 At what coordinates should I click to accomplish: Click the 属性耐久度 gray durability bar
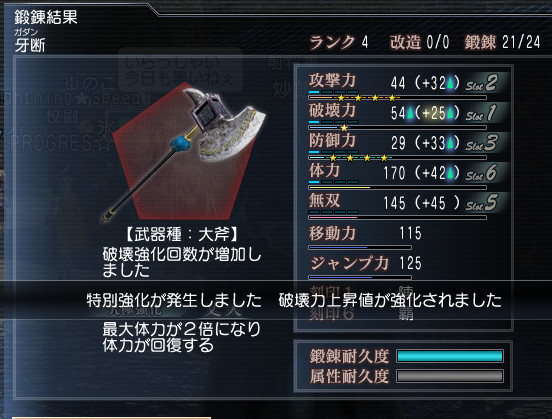click(450, 376)
